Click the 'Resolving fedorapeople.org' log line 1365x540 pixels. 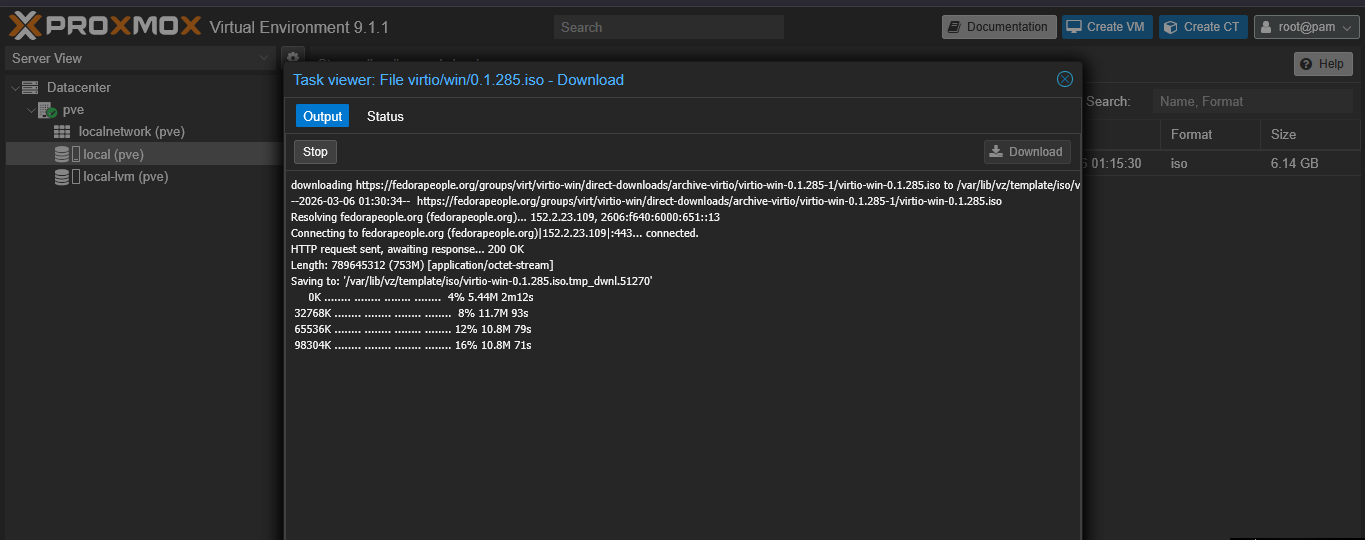pos(505,217)
